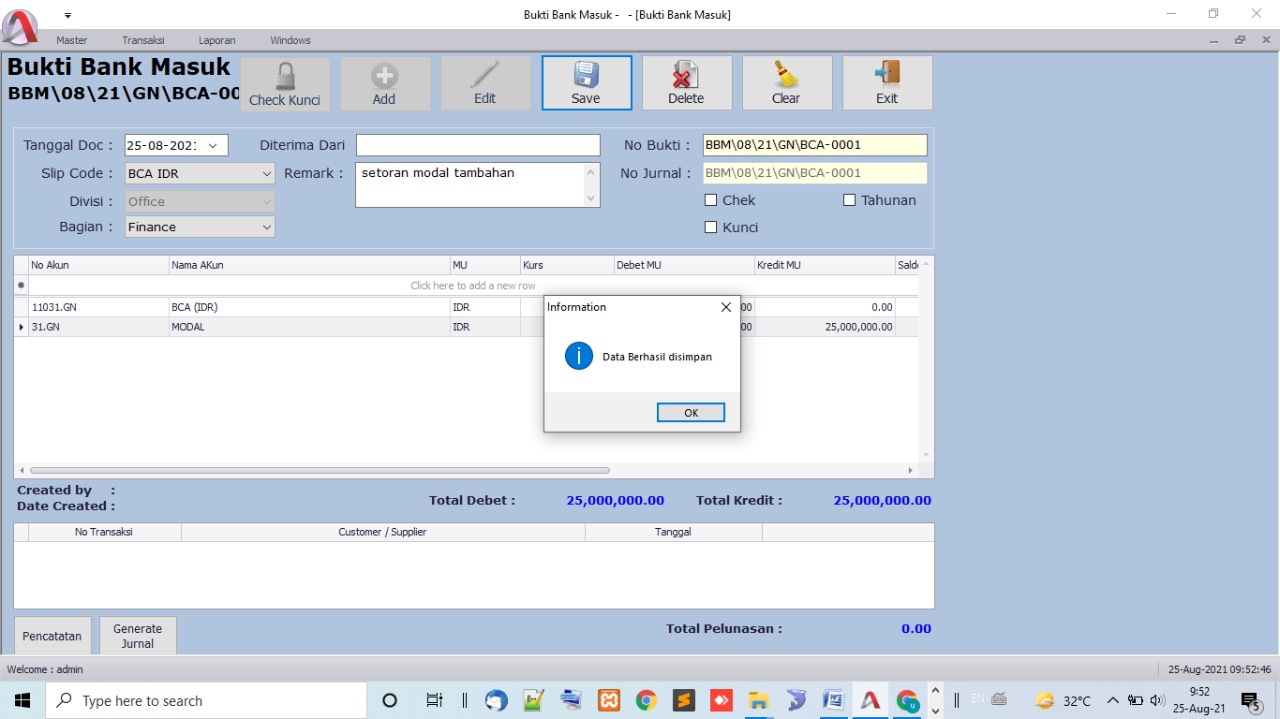Switch to the Generate Jurnal tab
Viewport: 1280px width, 719px height.
tap(137, 635)
